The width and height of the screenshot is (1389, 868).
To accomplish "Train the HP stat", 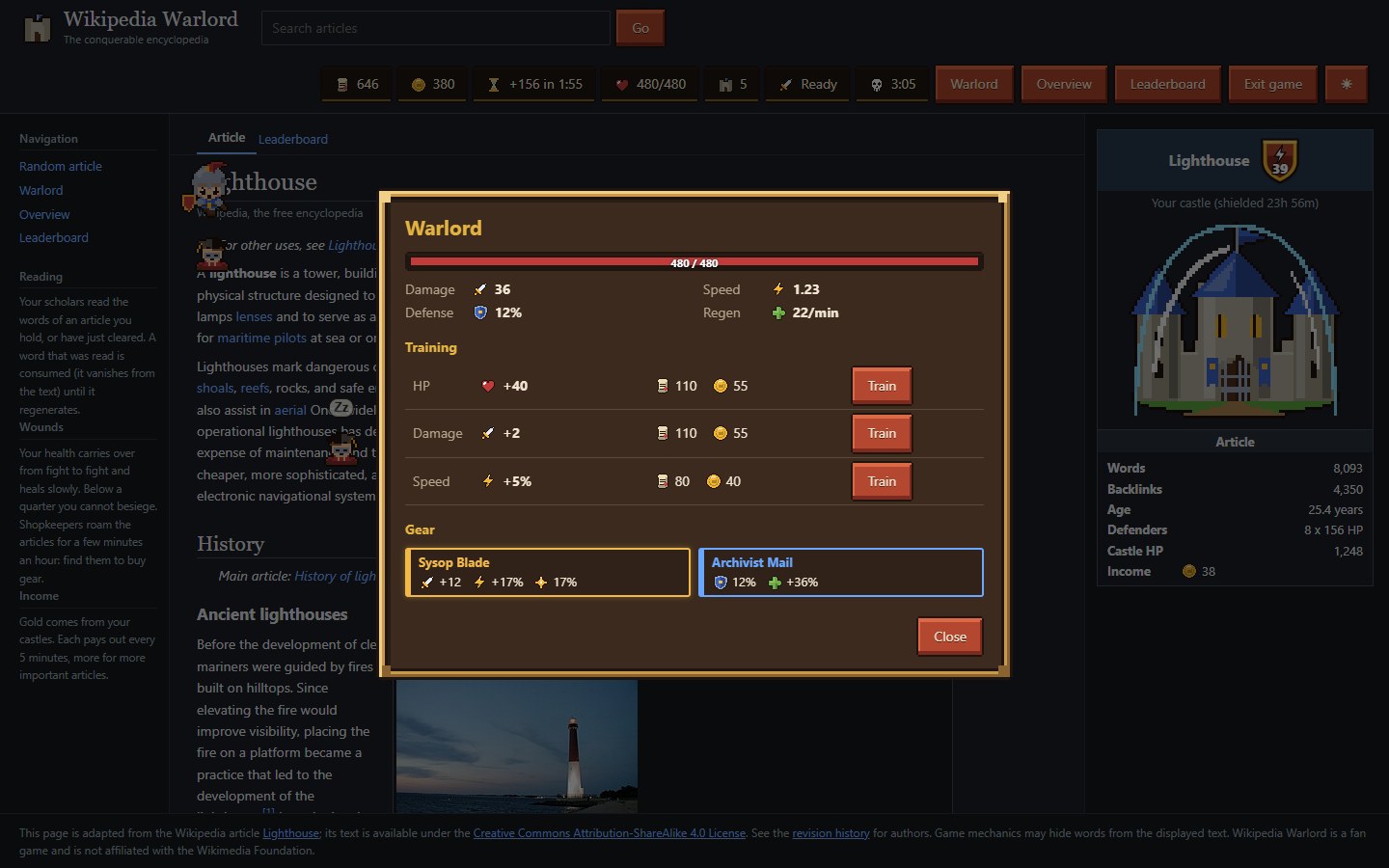I will (882, 386).
